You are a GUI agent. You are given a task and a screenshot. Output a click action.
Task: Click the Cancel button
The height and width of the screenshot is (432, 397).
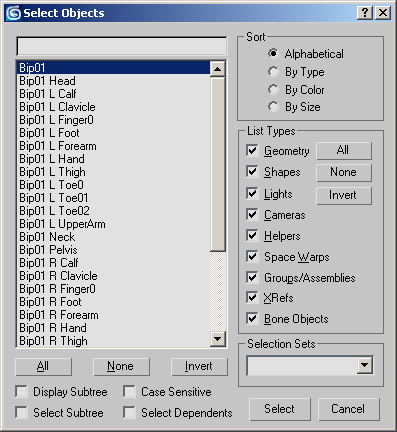point(349,409)
